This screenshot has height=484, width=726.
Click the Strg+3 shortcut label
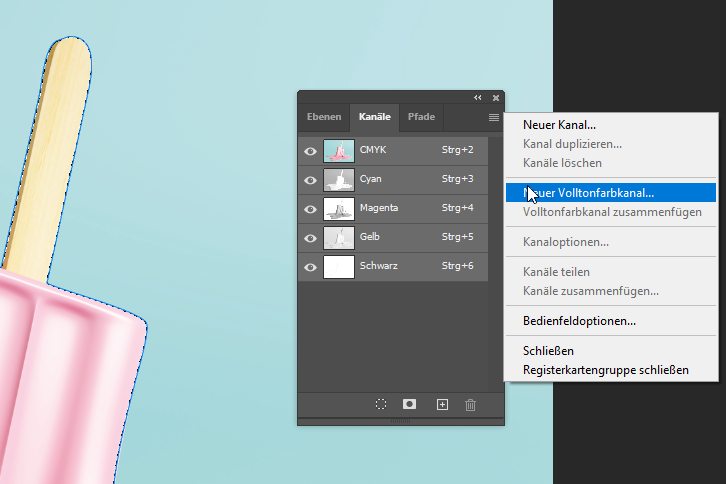tap(457, 179)
